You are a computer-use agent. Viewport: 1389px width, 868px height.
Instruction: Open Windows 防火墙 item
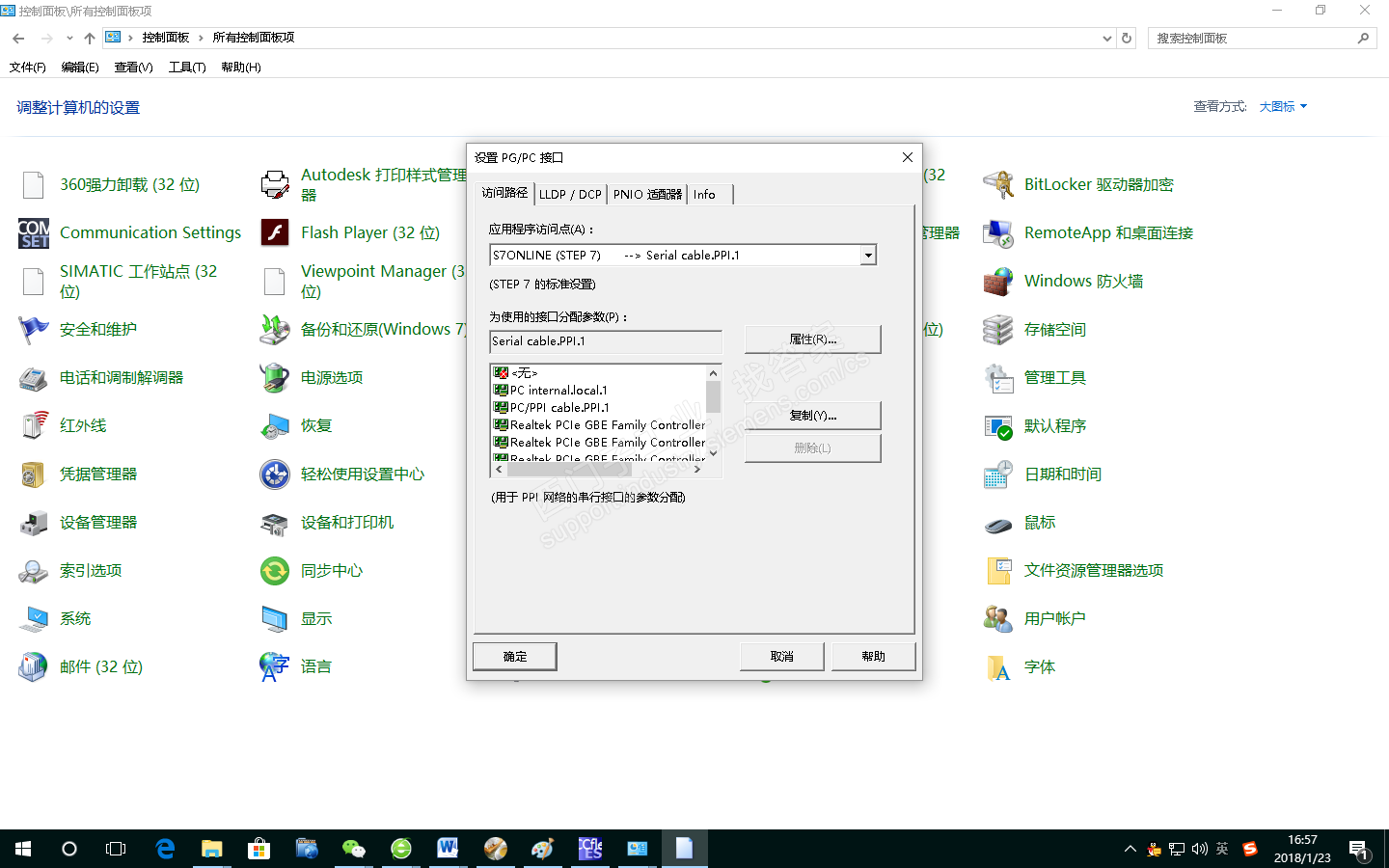[x=1063, y=281]
